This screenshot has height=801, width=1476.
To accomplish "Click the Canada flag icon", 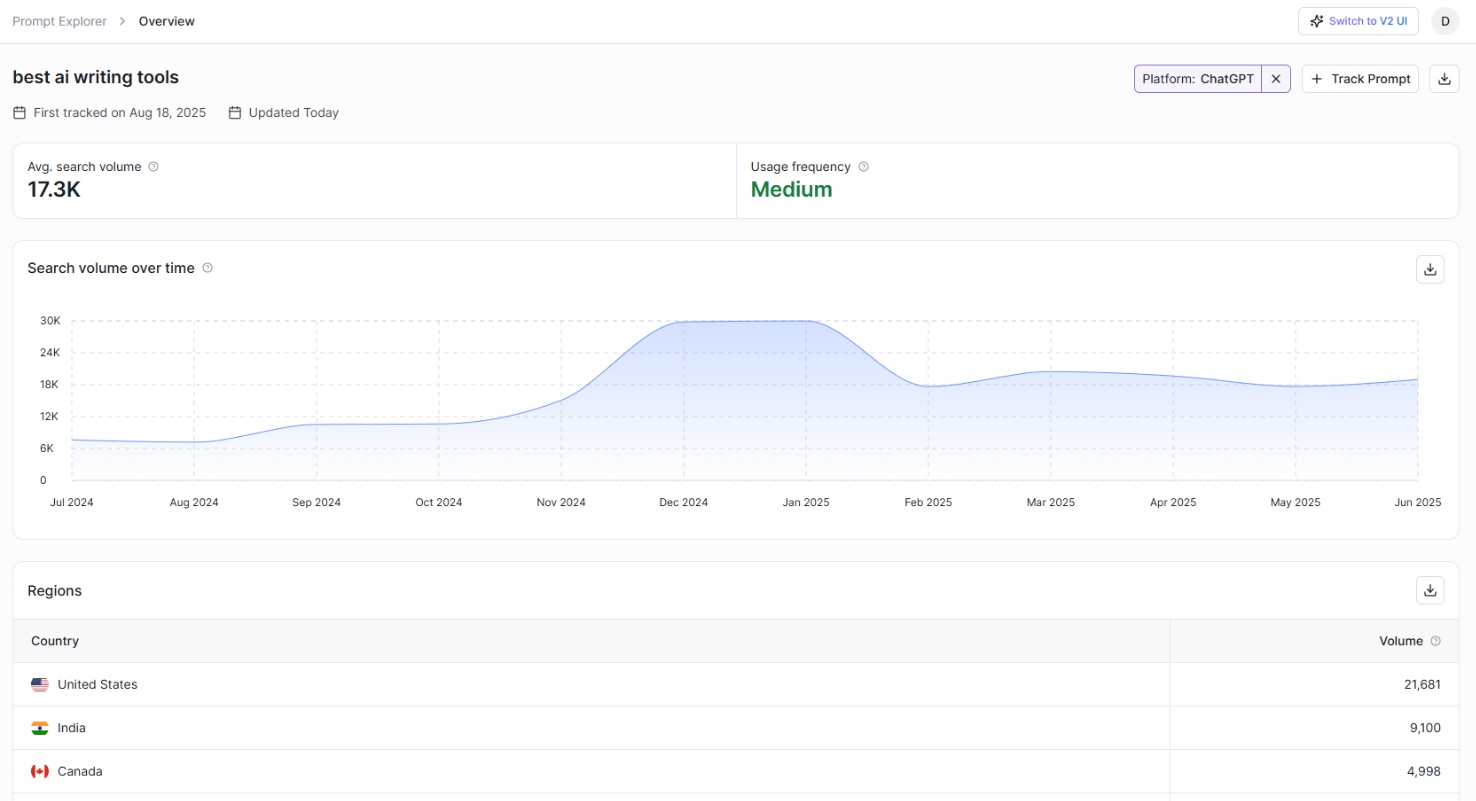I will point(40,772).
